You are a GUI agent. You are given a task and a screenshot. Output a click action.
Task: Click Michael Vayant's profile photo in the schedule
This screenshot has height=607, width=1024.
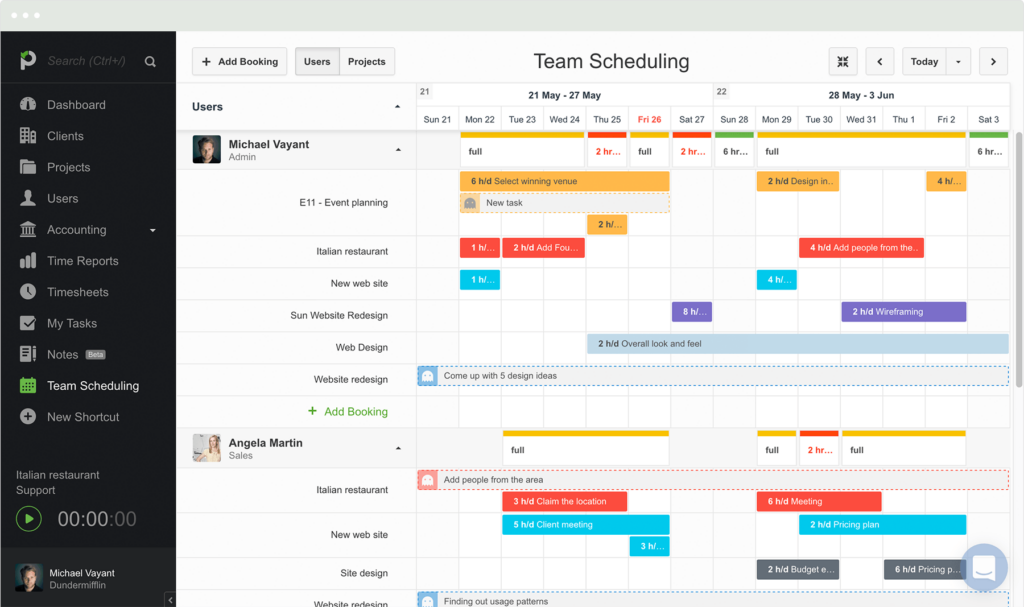pyautogui.click(x=206, y=150)
